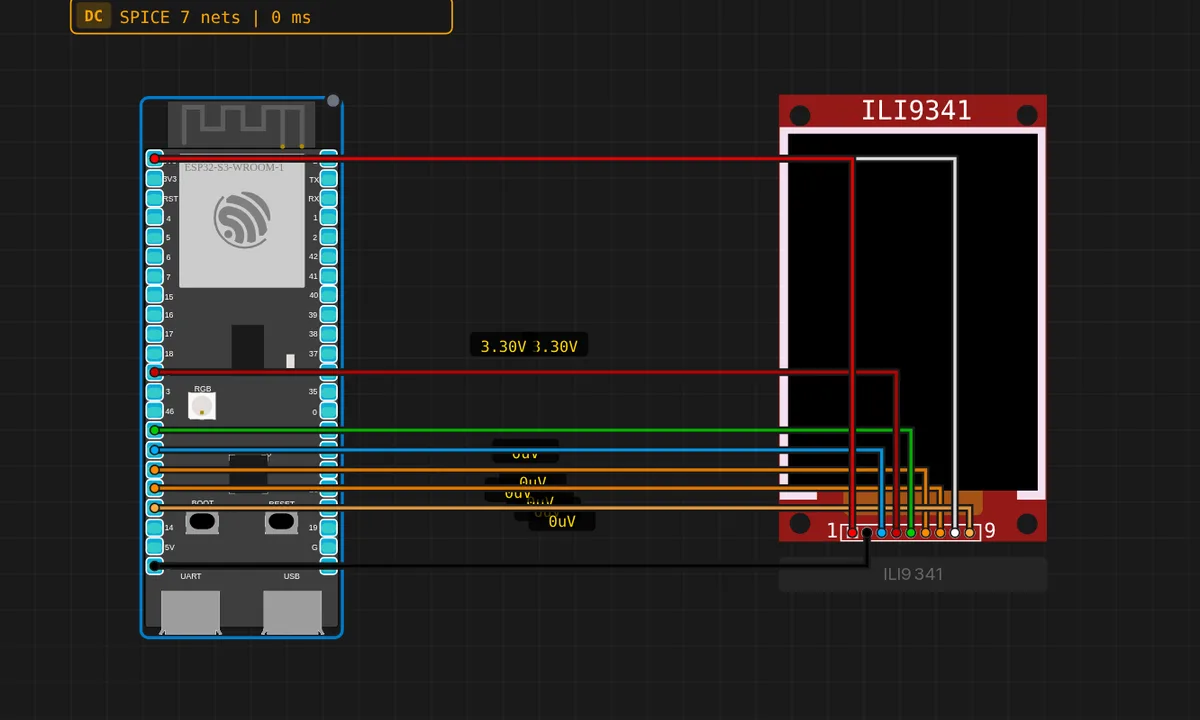Select the ESP32 left pin labeled 15
Screen dimensions: 1200x720
coord(154,296)
